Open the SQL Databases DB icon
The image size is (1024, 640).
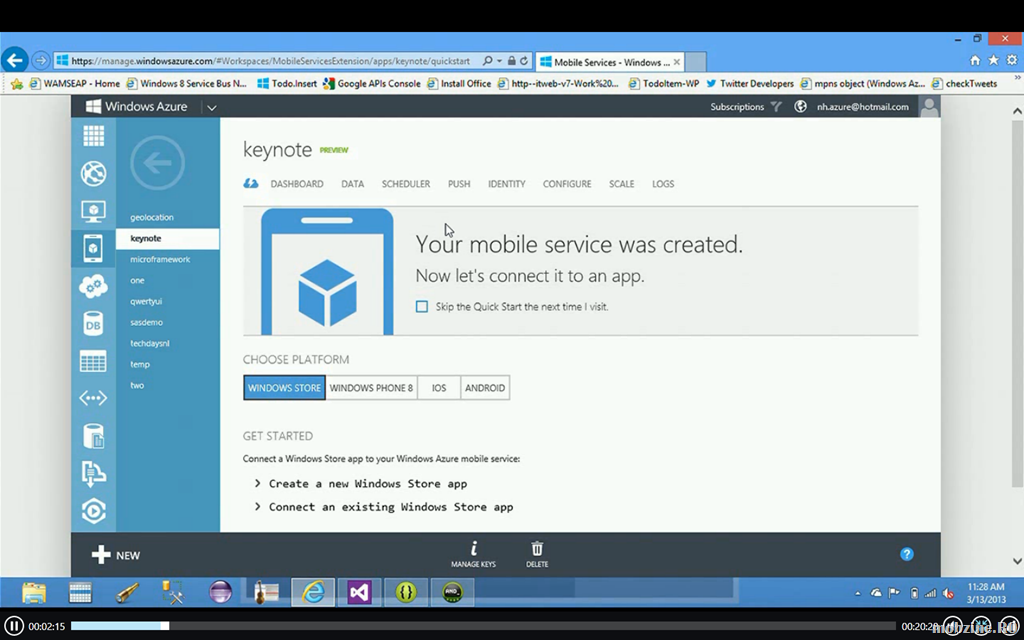(93, 324)
